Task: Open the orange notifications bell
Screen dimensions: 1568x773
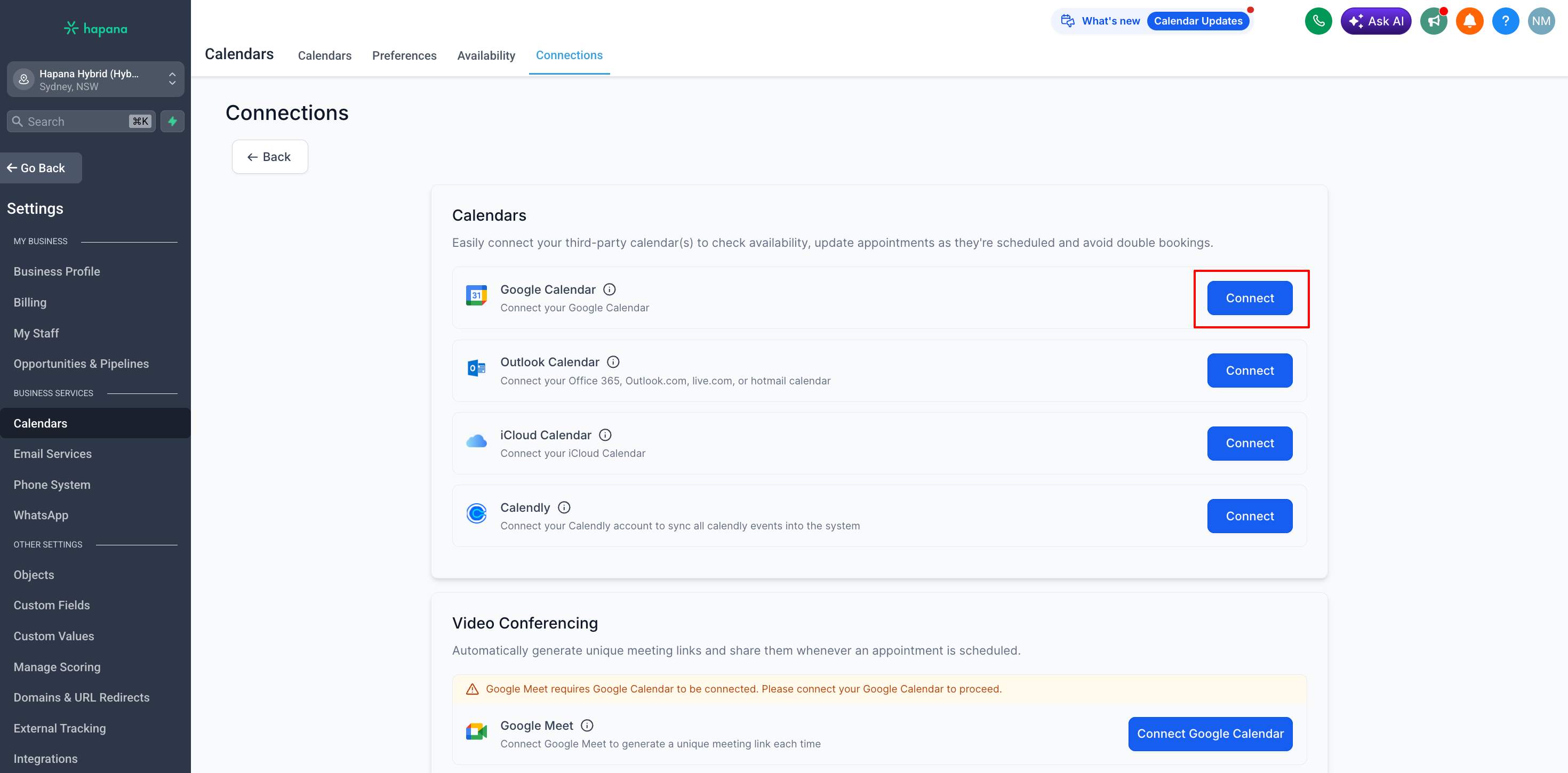Action: pyautogui.click(x=1469, y=21)
